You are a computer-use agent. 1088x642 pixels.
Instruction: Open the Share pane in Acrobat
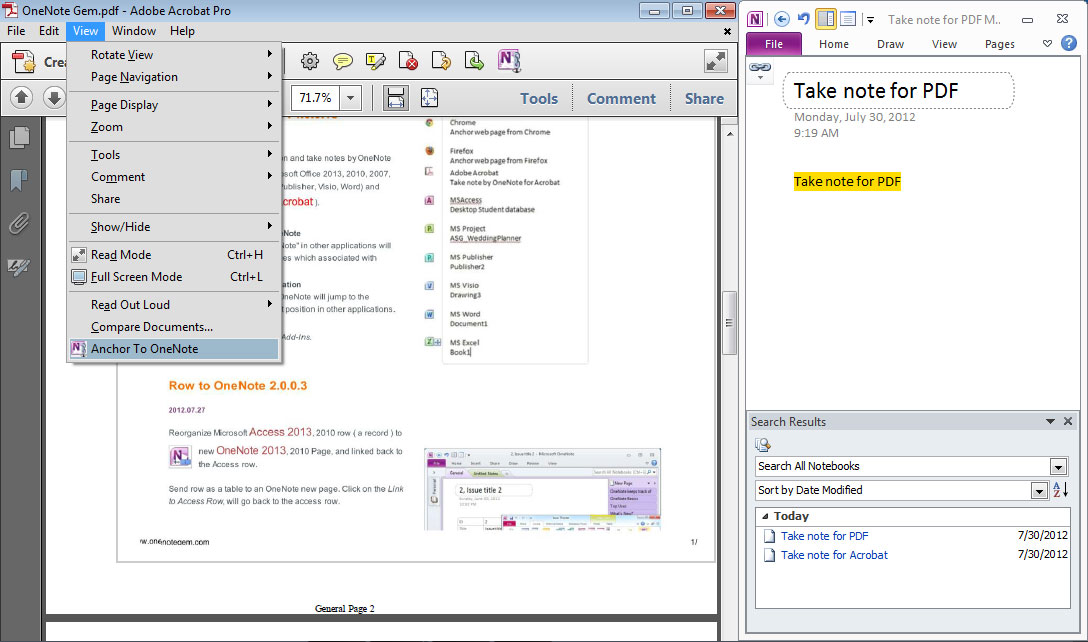click(x=704, y=99)
